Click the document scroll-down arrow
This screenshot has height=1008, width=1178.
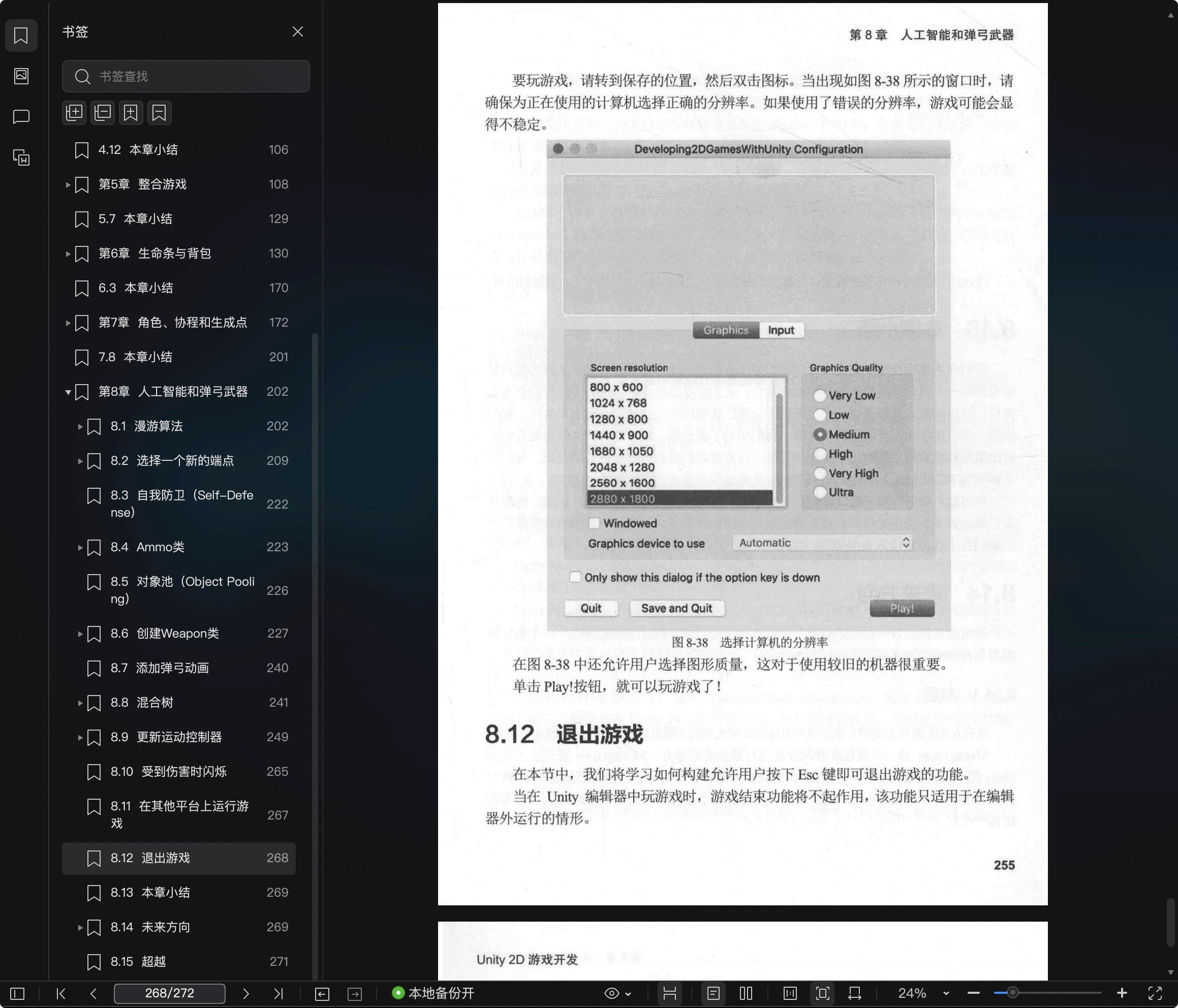1170,972
